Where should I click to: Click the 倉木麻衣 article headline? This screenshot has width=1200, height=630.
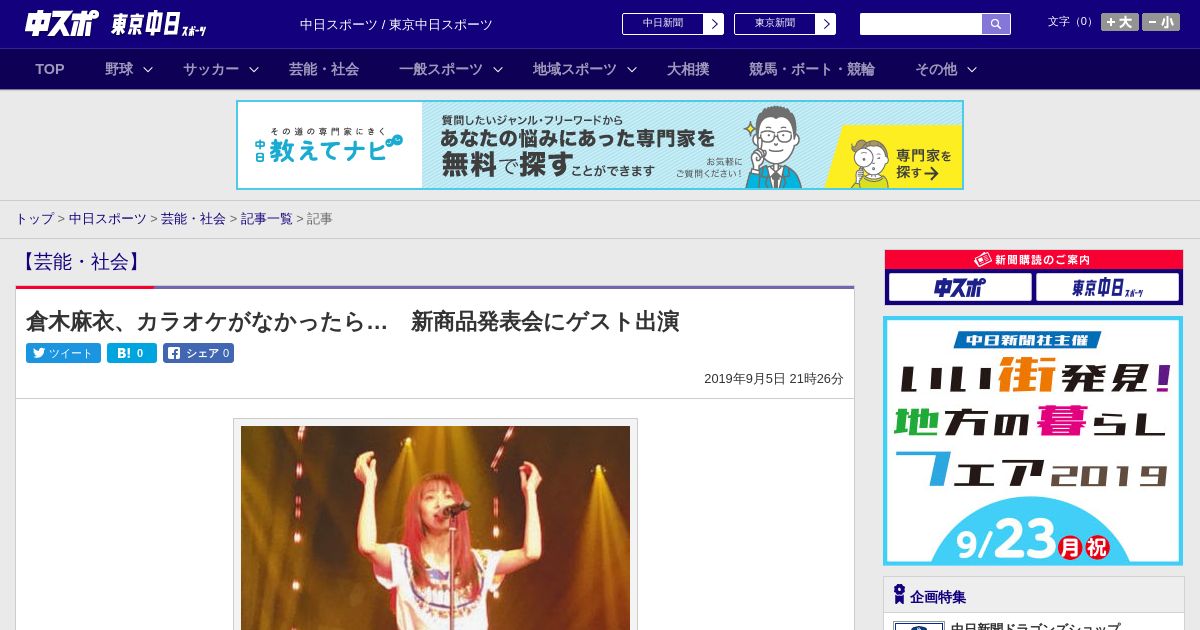pyautogui.click(x=352, y=321)
